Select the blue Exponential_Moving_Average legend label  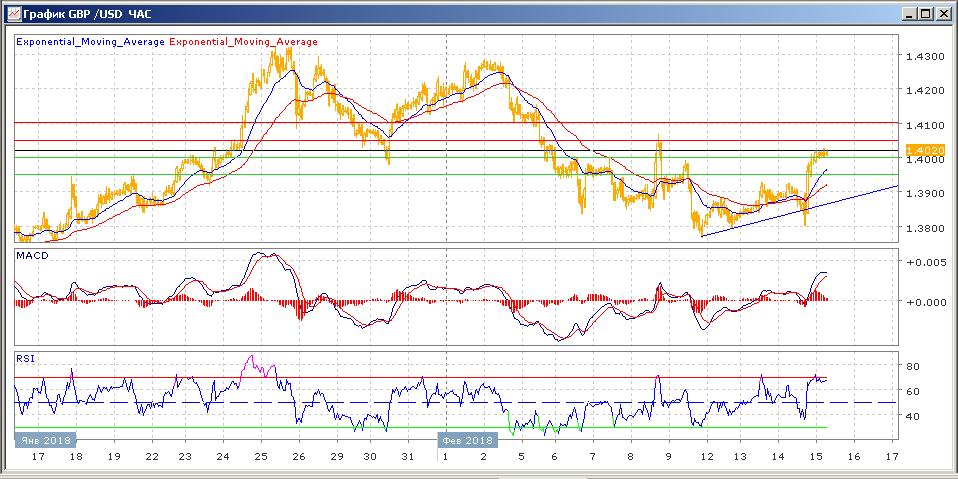click(91, 42)
